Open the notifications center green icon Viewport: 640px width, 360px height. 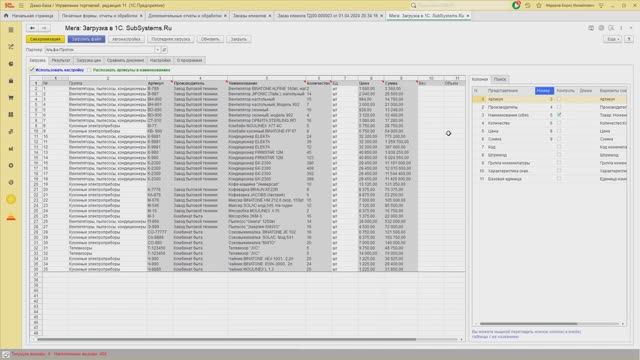[516, 5]
